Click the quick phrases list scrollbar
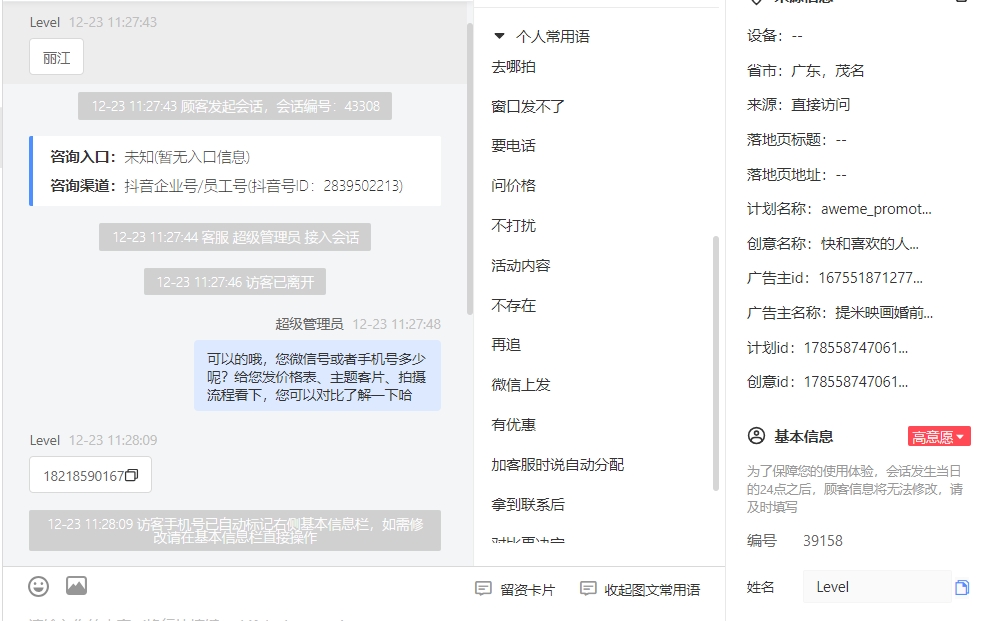The image size is (989, 621). [x=715, y=363]
